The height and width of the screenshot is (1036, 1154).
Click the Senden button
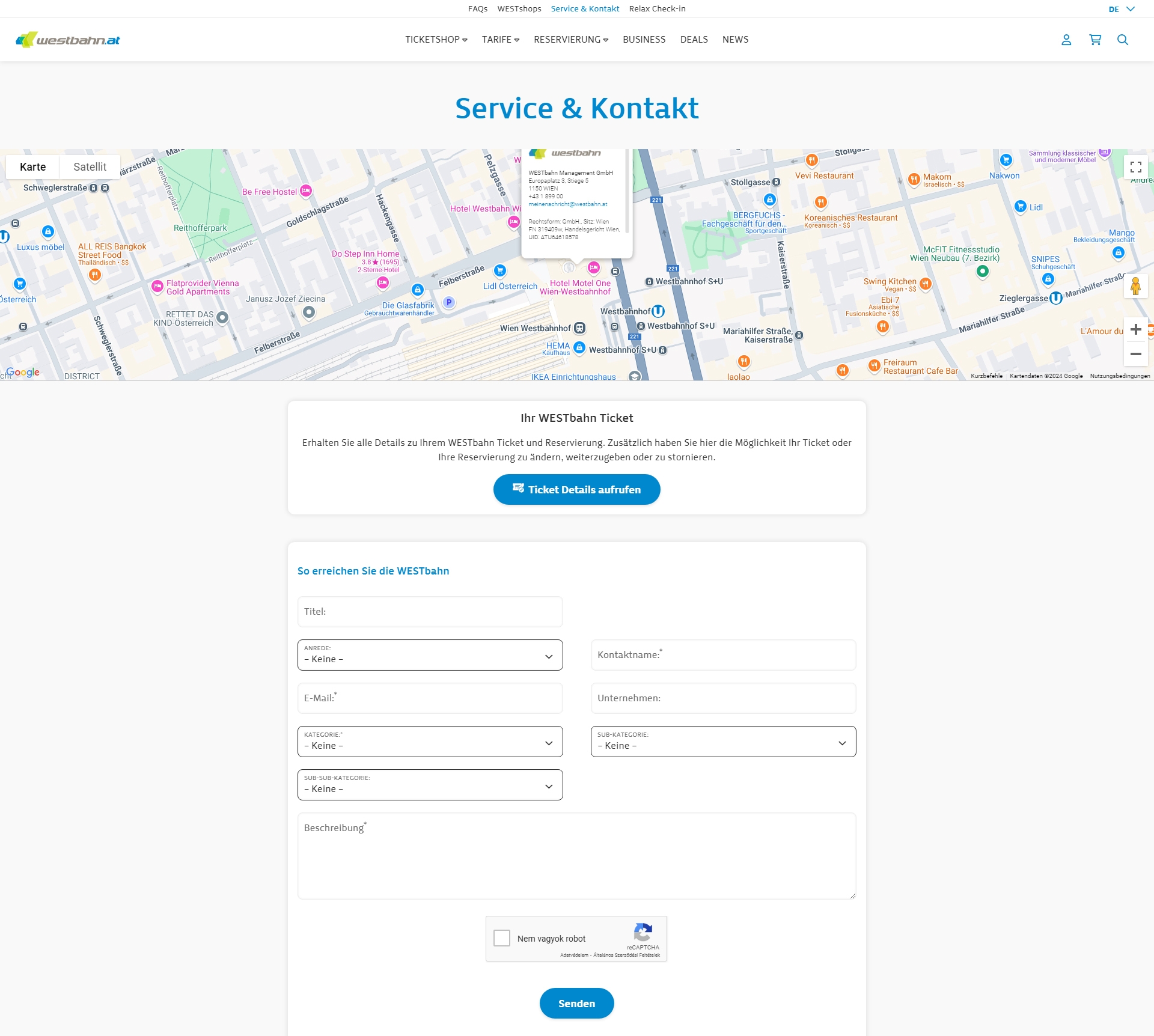click(577, 1004)
